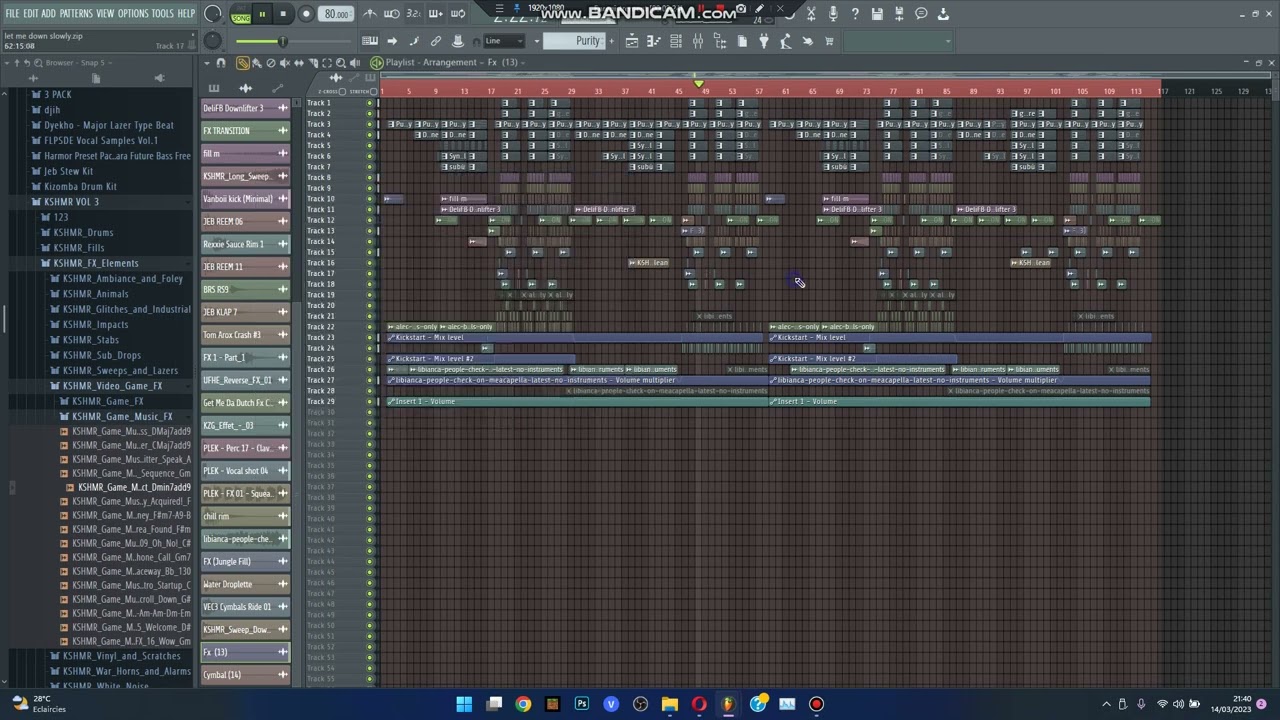Mute Track 10 with its green switch
Viewport: 1280px width, 720px height.
(369, 198)
